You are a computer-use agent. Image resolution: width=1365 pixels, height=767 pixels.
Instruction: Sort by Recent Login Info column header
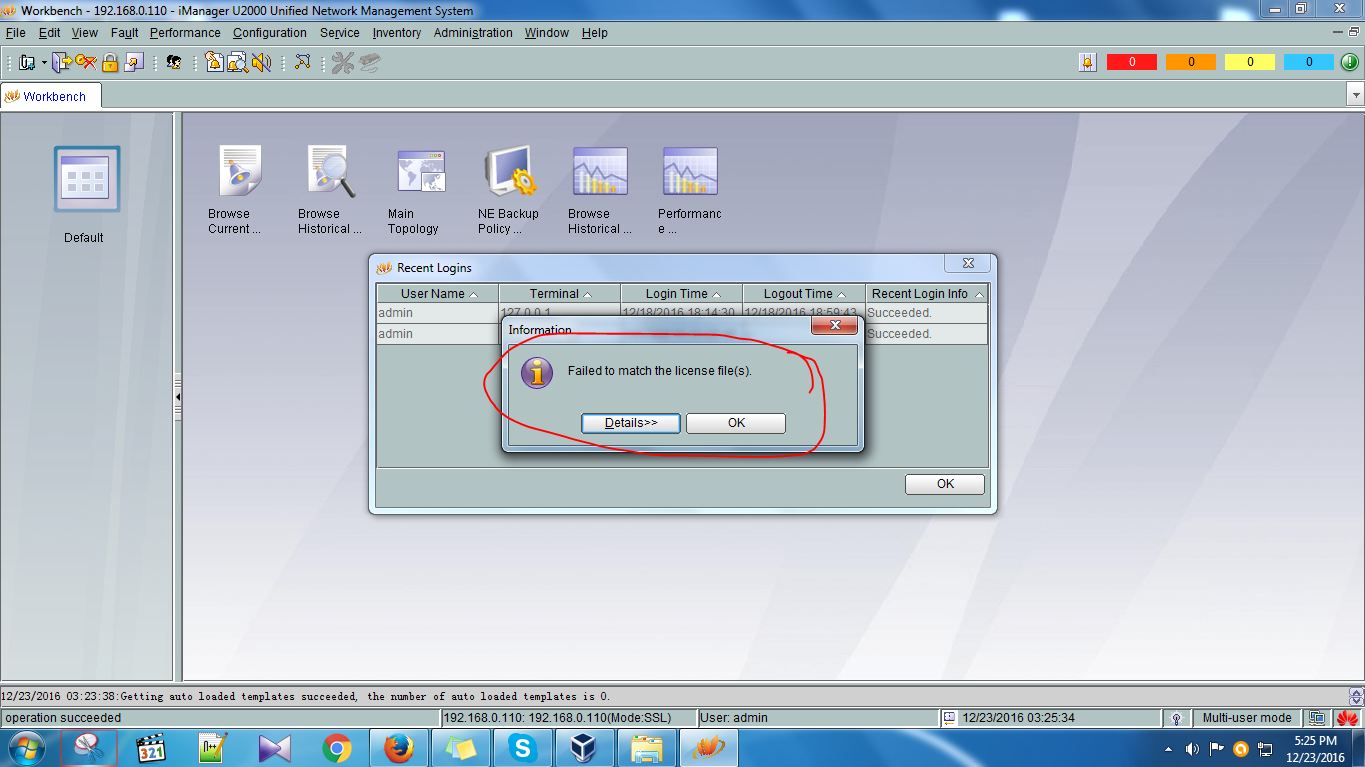pyautogui.click(x=926, y=294)
